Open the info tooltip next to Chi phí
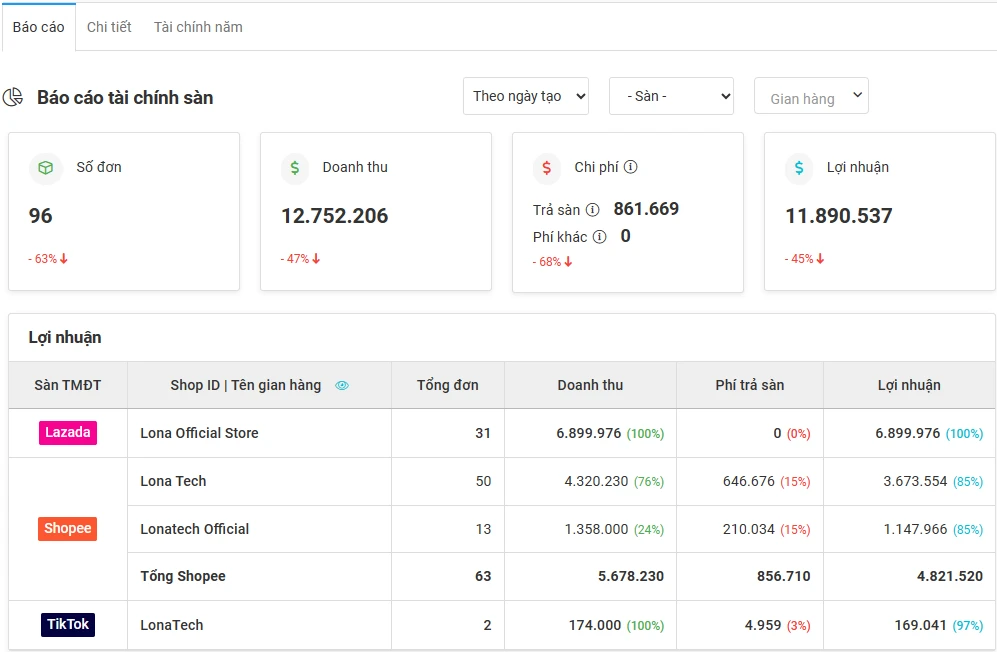This screenshot has width=997, height=652. coord(632,167)
